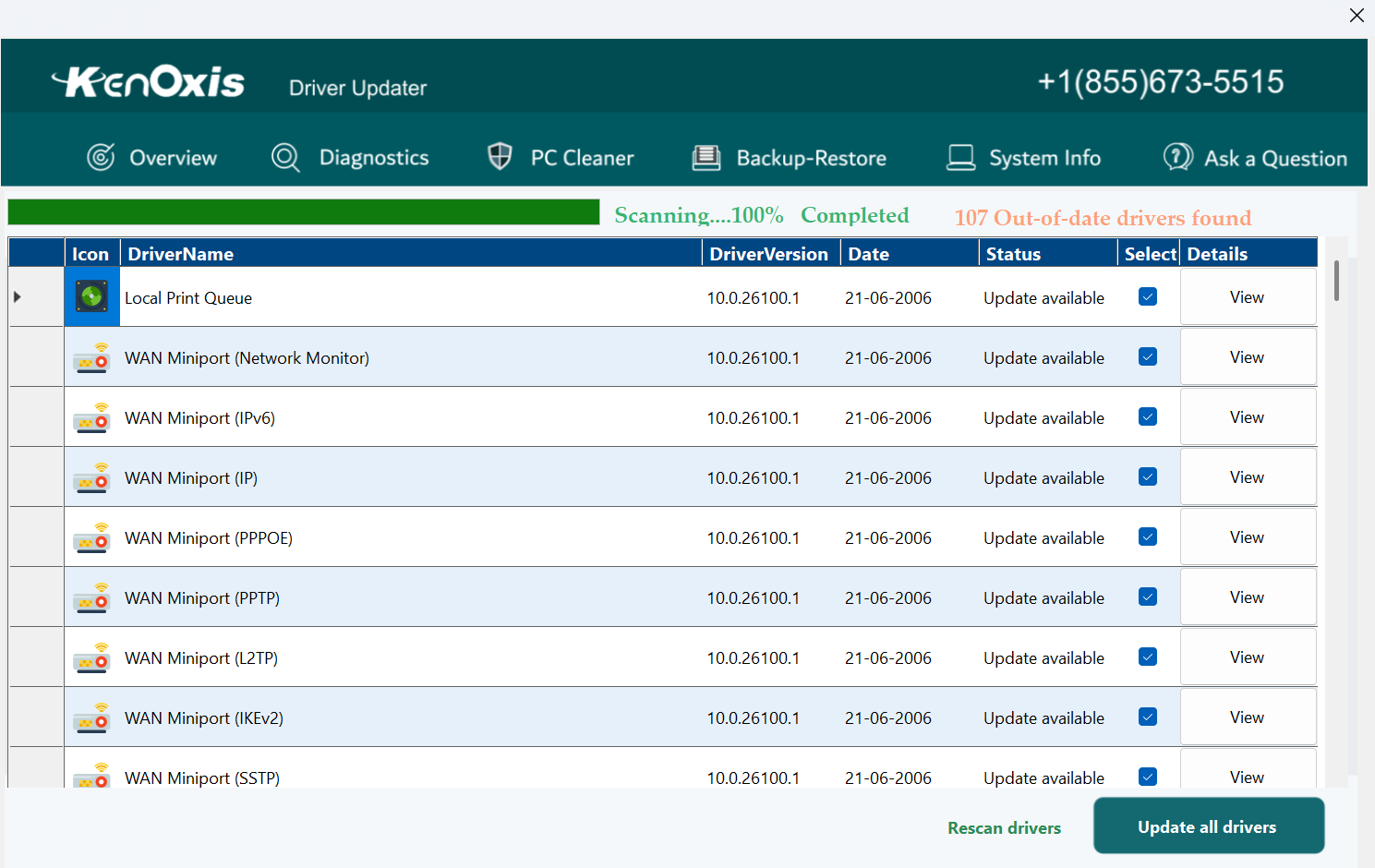Click the Backup-Restore book icon
The image size is (1375, 868).
click(706, 157)
